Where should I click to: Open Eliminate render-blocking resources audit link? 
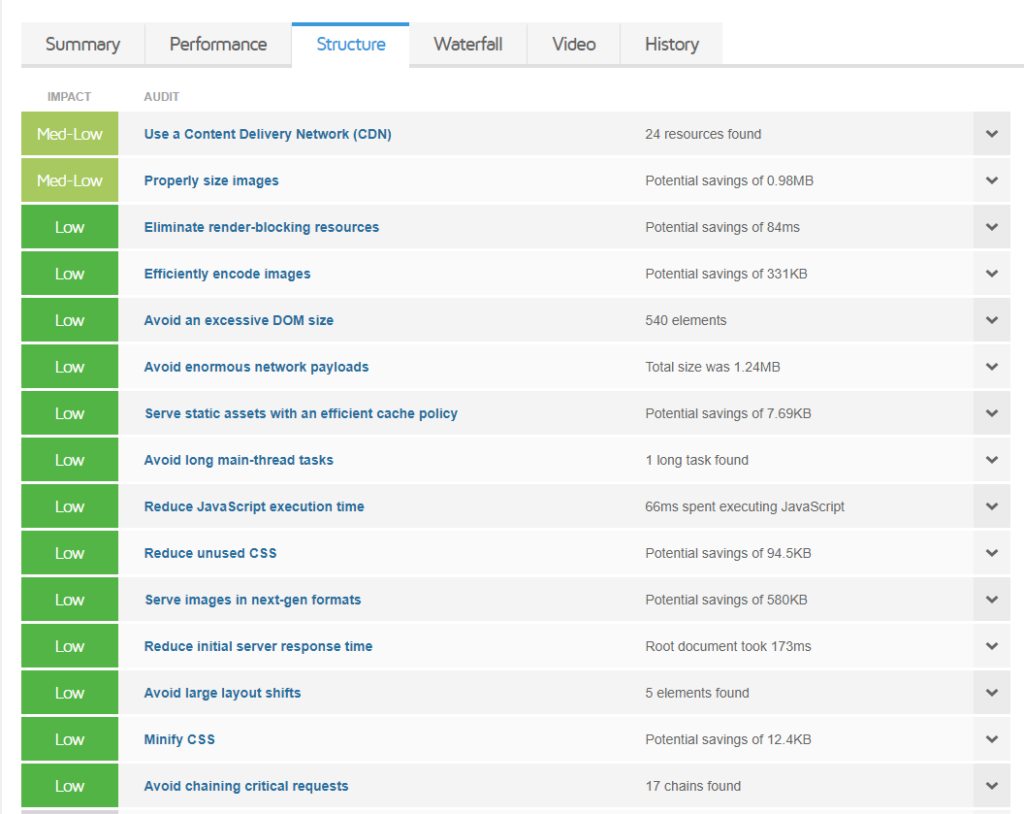point(261,227)
